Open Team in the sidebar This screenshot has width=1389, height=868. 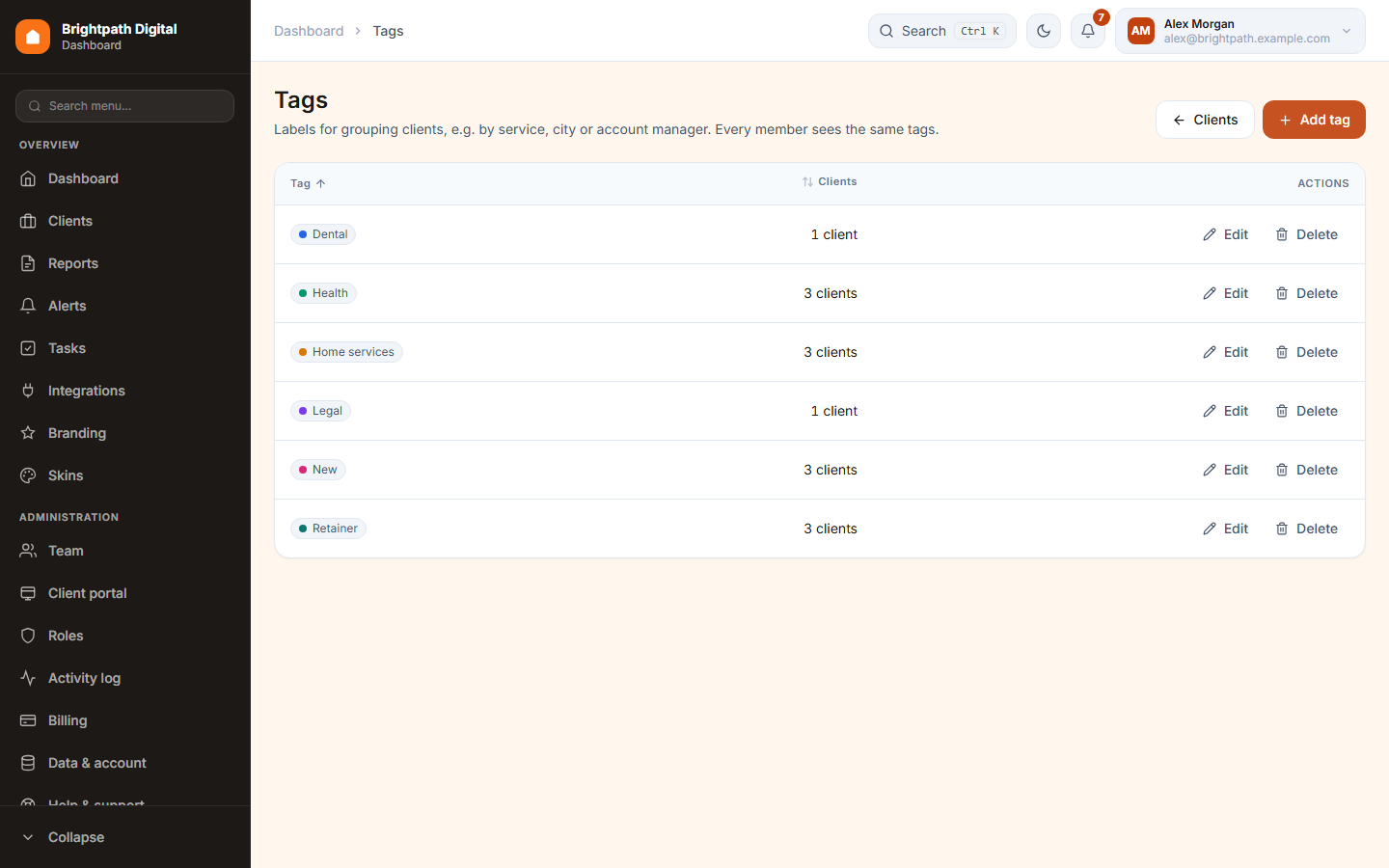click(125, 551)
